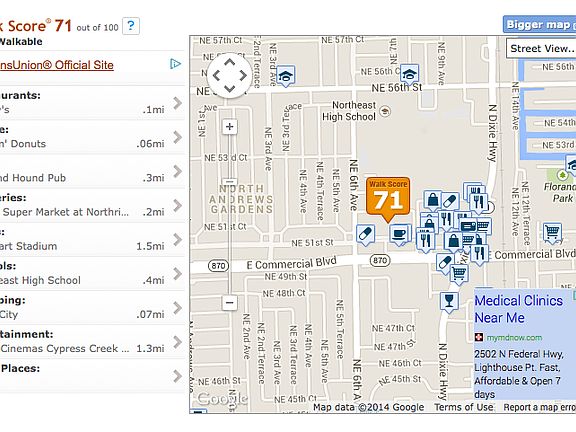Click the pill pharmacy marker near NE 6th Ave
The height and width of the screenshot is (432, 576).
[366, 235]
